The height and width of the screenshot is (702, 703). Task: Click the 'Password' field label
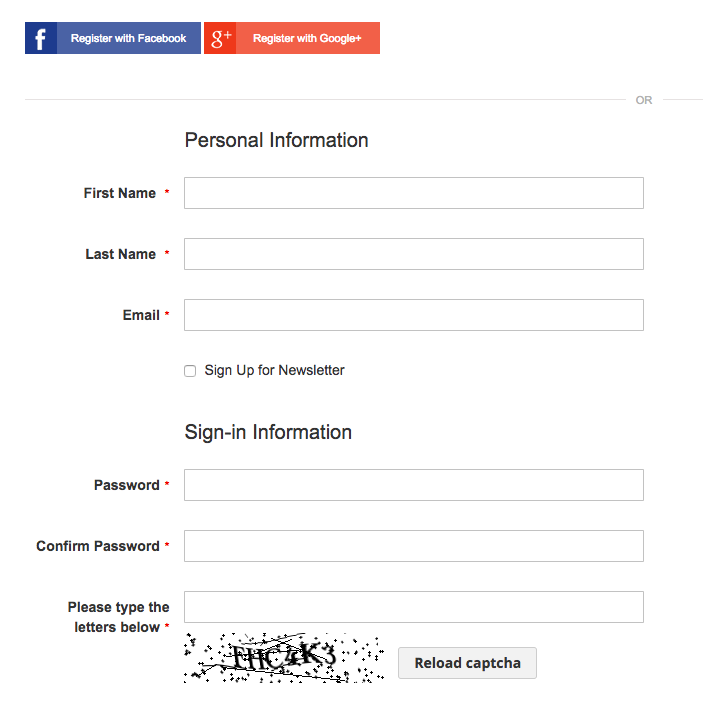[127, 485]
